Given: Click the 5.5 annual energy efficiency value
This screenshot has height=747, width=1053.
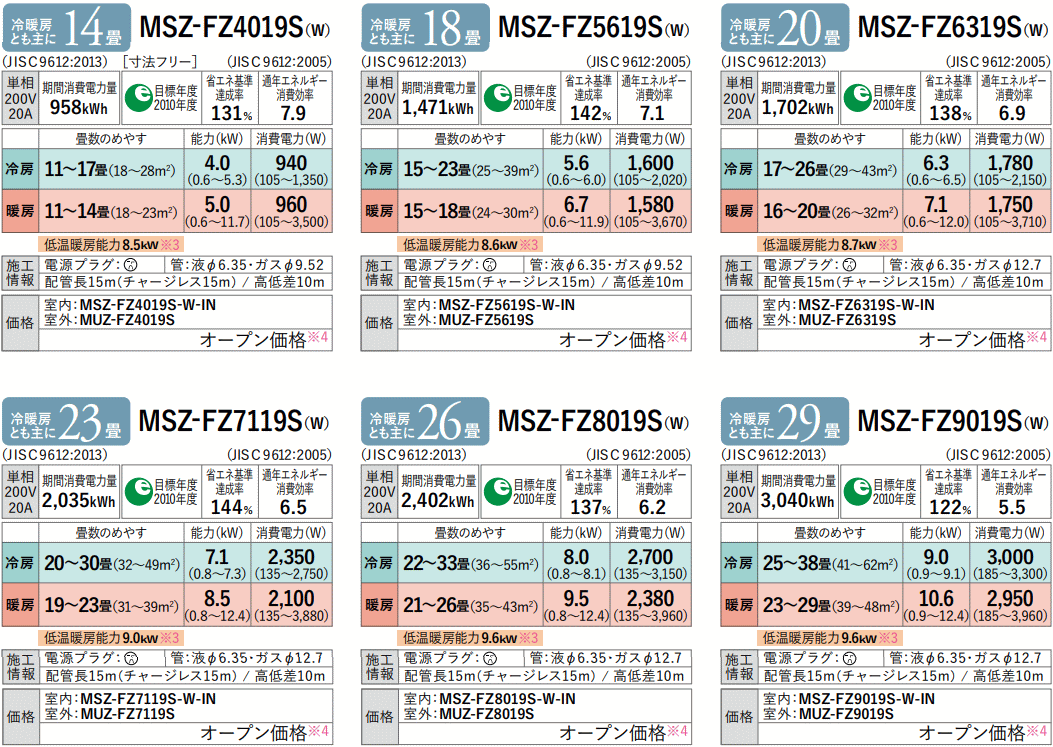Looking at the screenshot, I should coord(1012,507).
